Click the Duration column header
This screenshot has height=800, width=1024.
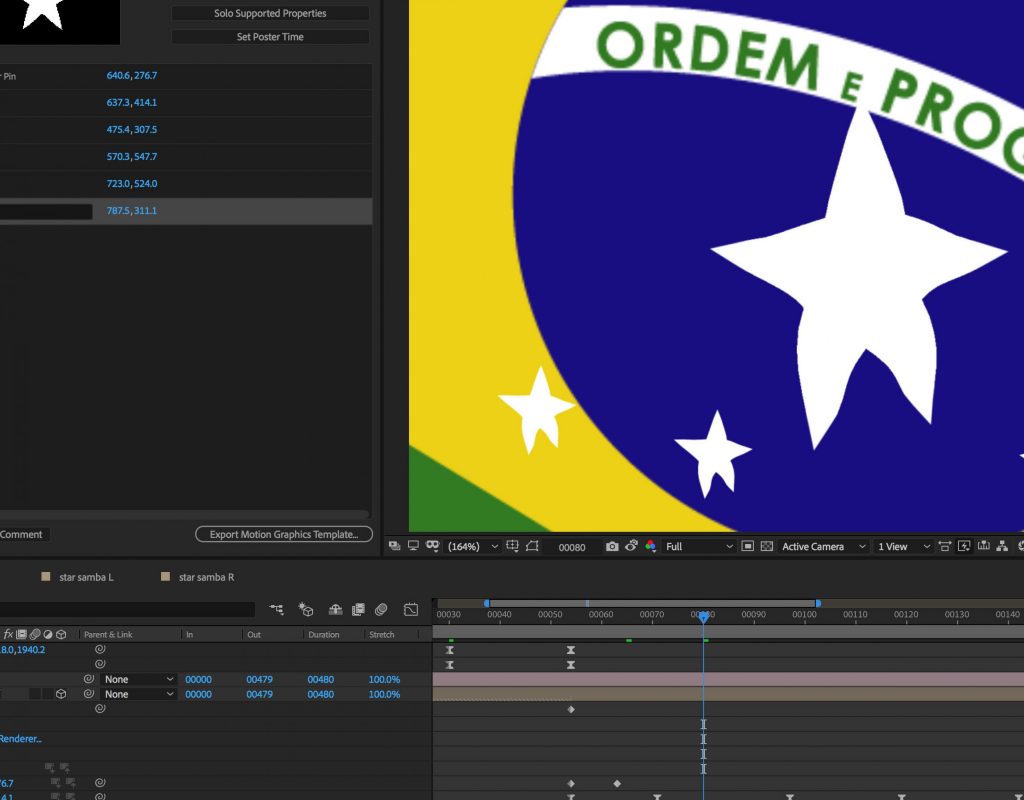coord(323,635)
